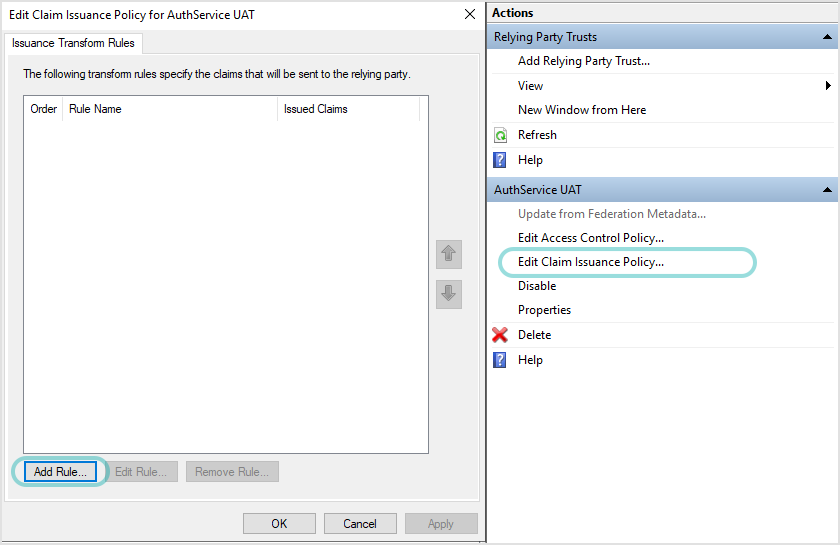Click the Help question icon under Relying Party Trusts
This screenshot has height=545, width=840.
click(x=500, y=160)
